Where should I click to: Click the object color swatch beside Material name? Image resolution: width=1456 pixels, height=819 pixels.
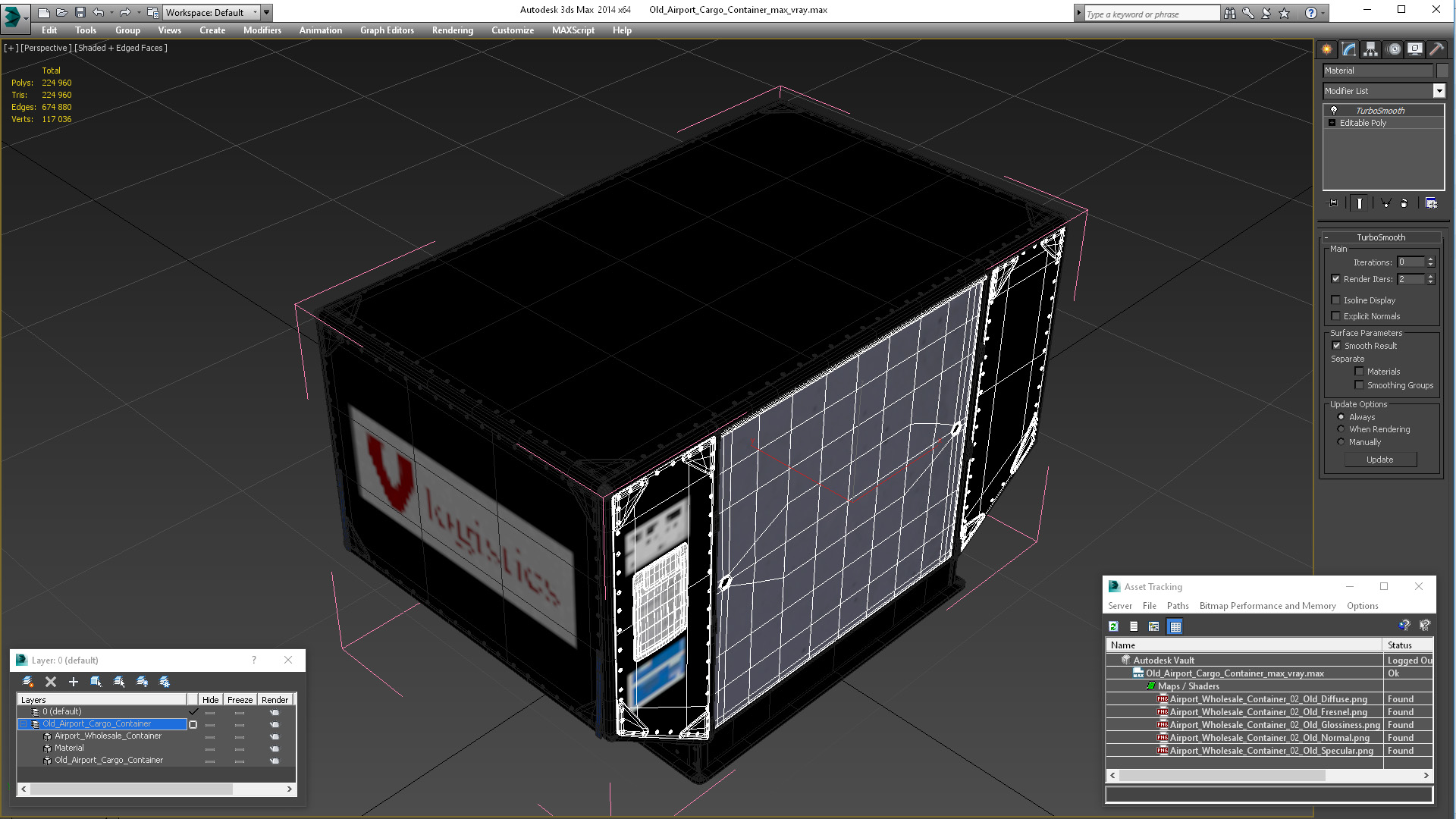[1442, 71]
